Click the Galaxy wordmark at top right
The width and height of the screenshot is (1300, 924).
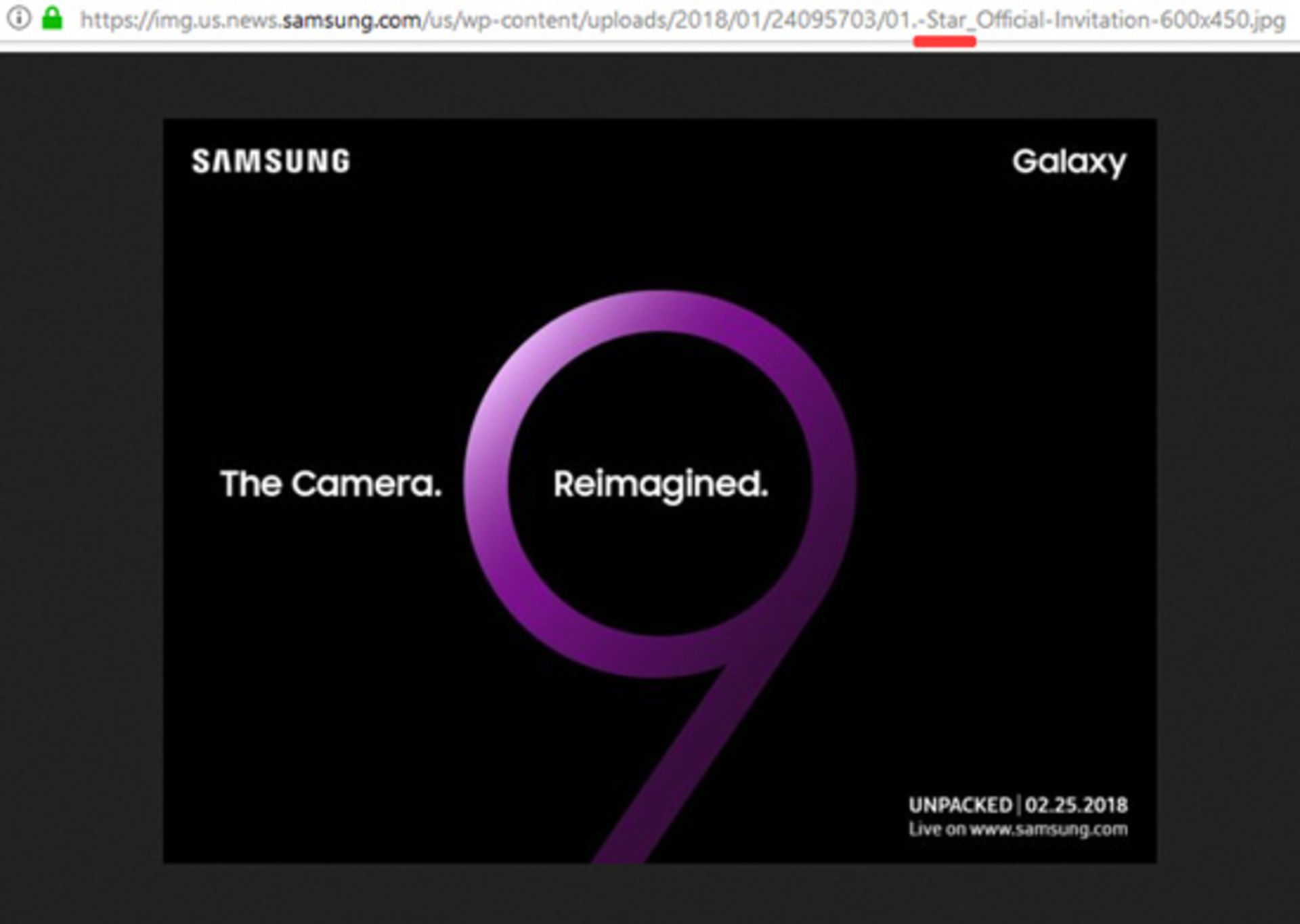(x=1069, y=162)
